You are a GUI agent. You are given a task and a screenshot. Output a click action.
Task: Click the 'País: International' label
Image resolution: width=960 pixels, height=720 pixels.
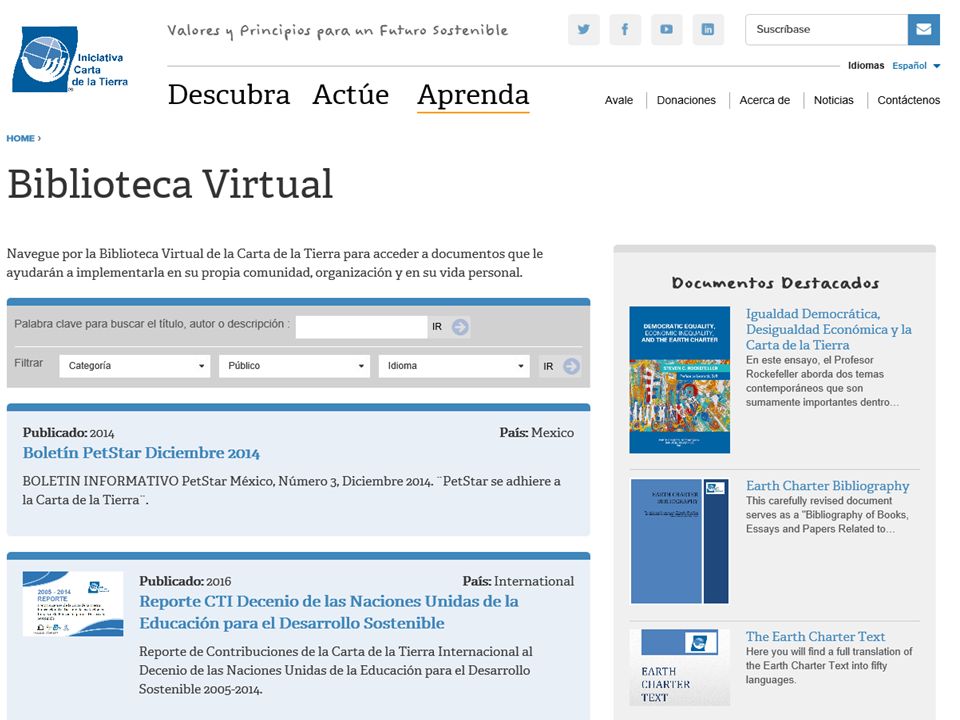[x=518, y=581]
